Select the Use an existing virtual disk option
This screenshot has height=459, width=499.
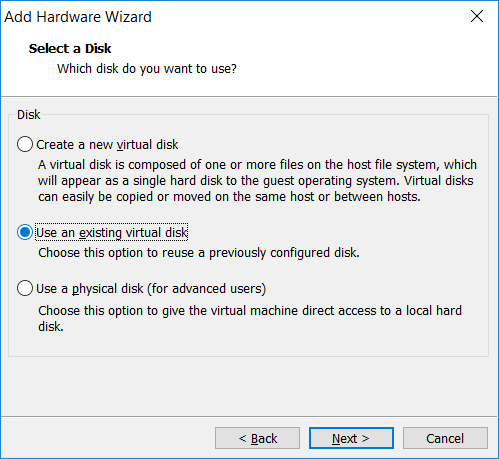pyautogui.click(x=25, y=232)
